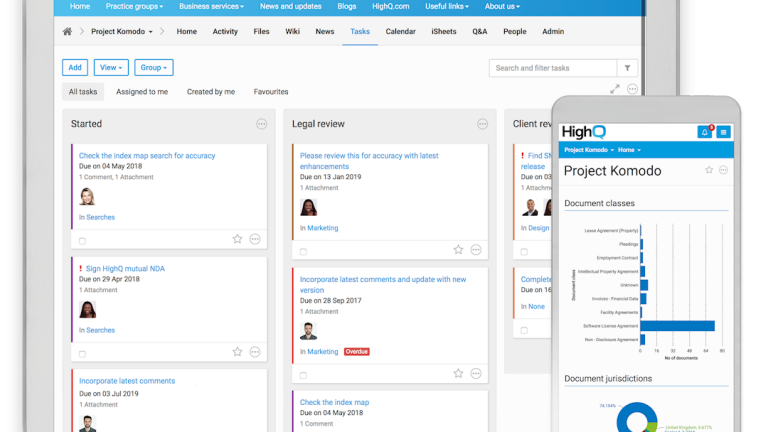Click the red Overdue badge
The width and height of the screenshot is (768, 432).
coord(357,352)
